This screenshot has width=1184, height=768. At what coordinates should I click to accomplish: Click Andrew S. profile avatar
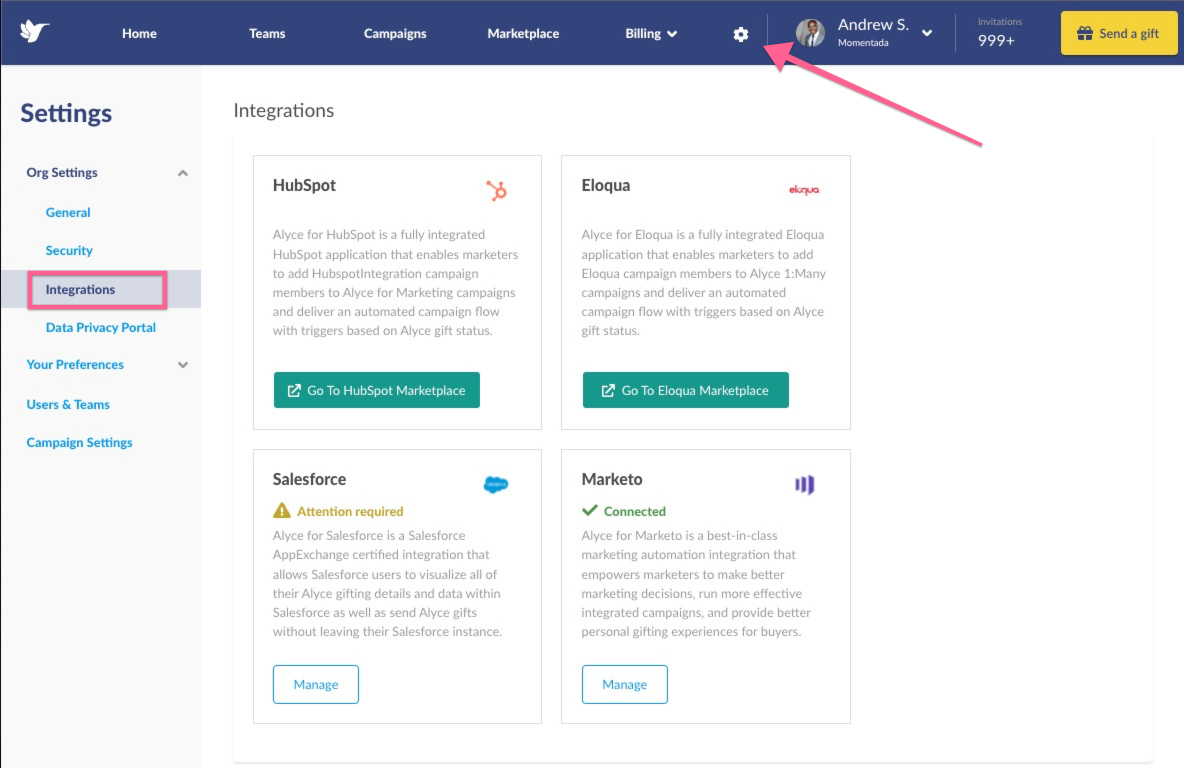pos(810,33)
